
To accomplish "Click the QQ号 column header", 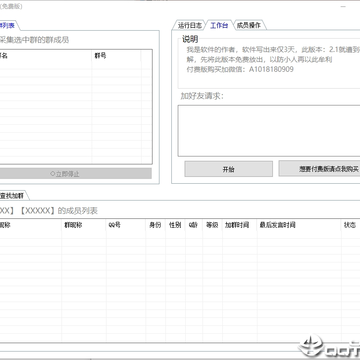I will [126, 225].
